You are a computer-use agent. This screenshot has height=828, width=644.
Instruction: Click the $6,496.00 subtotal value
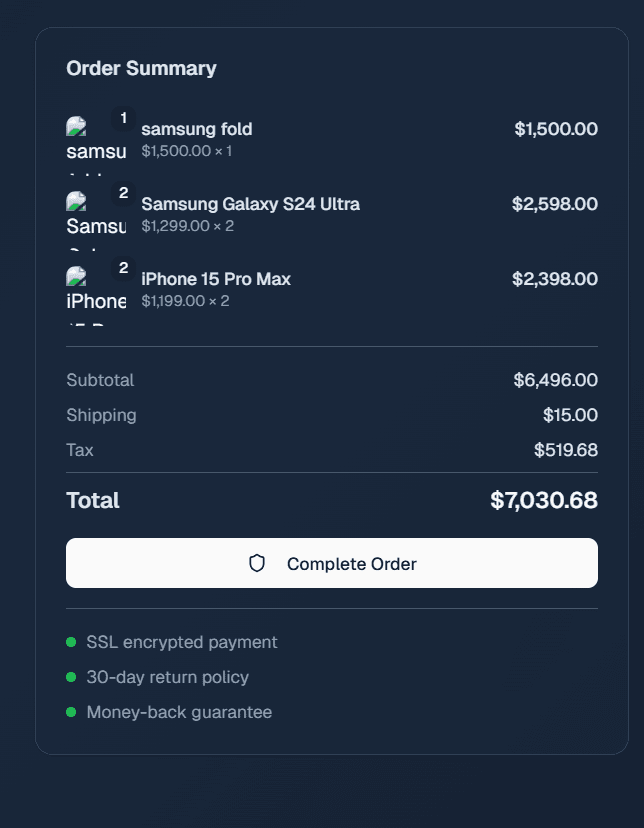click(555, 380)
